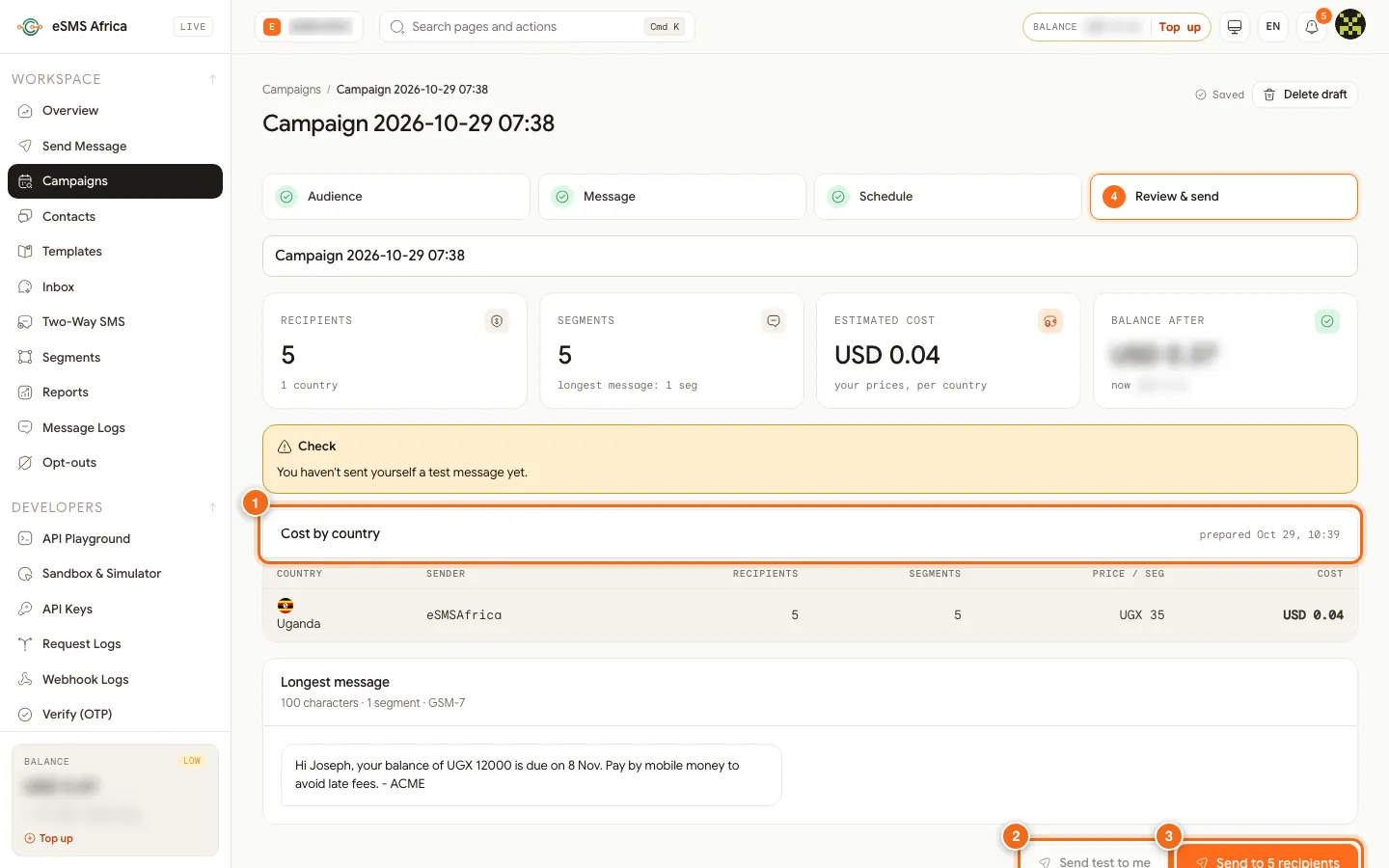The width and height of the screenshot is (1389, 868).
Task: Go to the Message step
Action: pos(672,197)
